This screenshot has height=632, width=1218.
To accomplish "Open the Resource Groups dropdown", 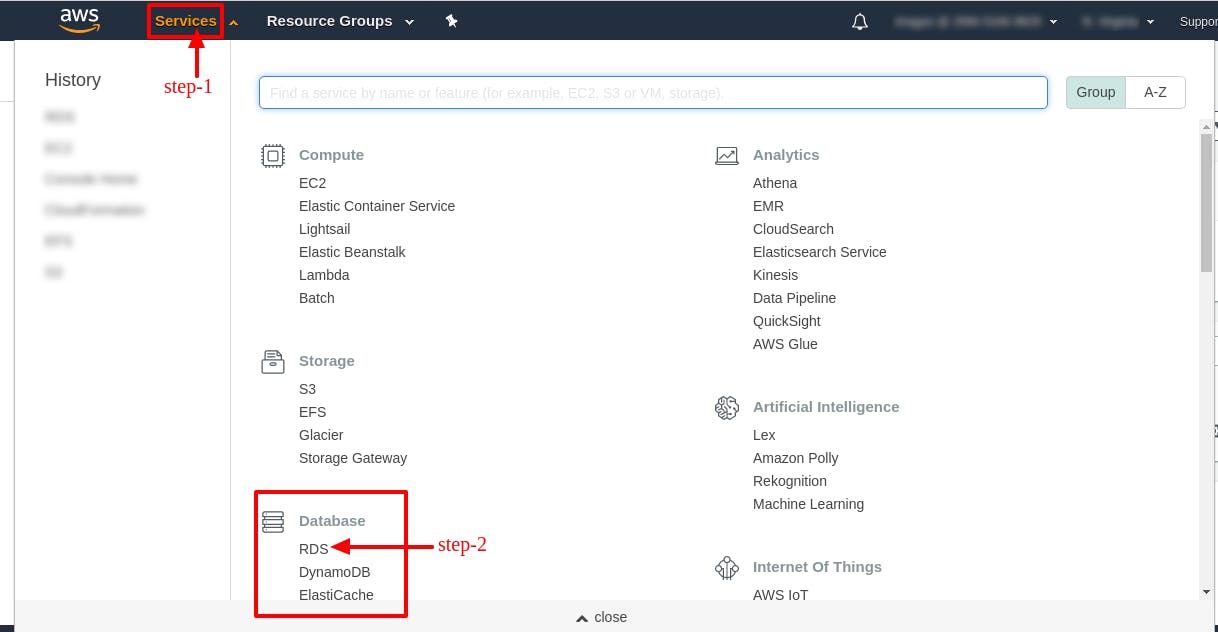I will click(339, 20).
